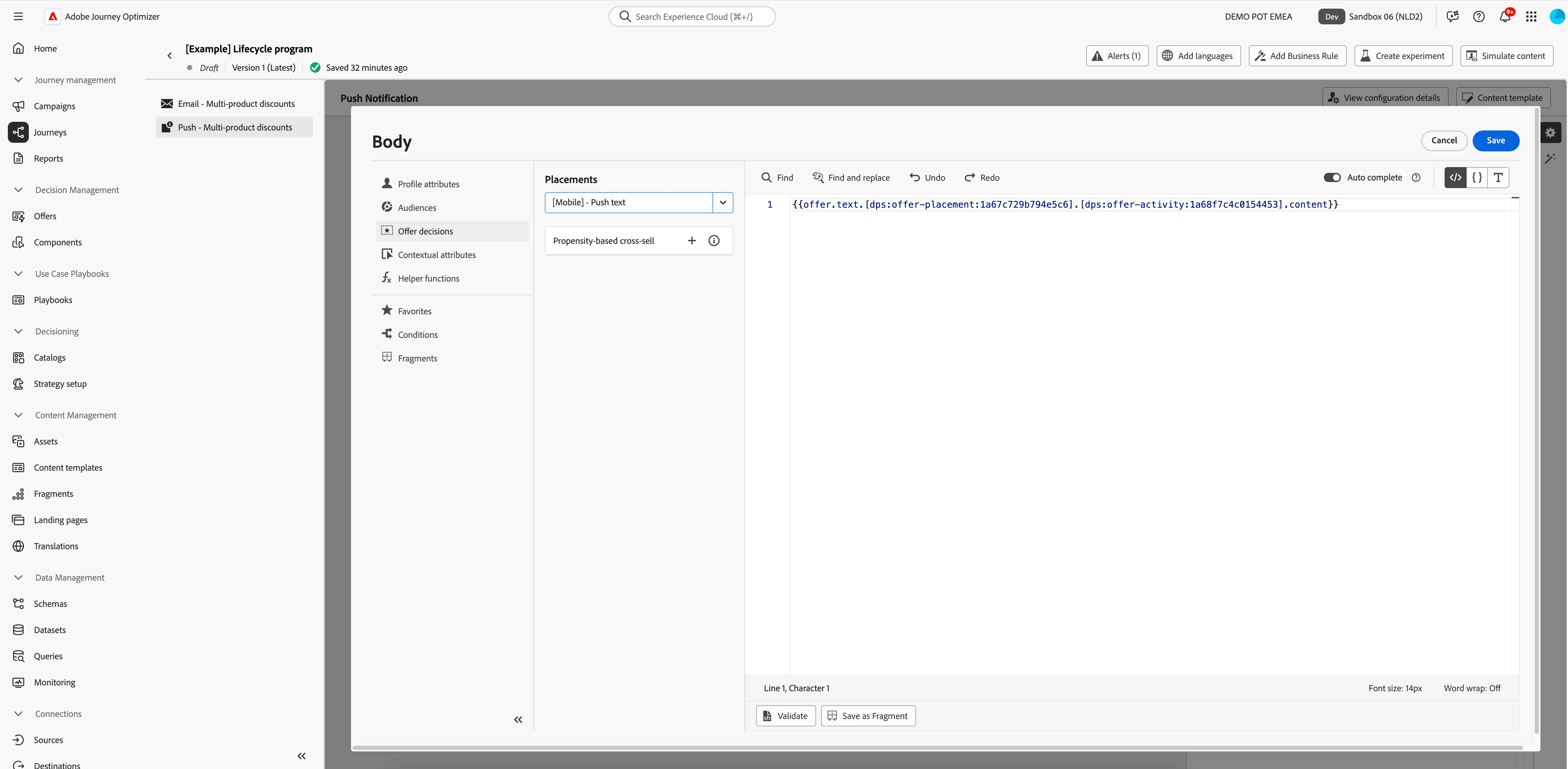Open the user profile avatar
The height and width of the screenshot is (769, 1568).
1557,17
